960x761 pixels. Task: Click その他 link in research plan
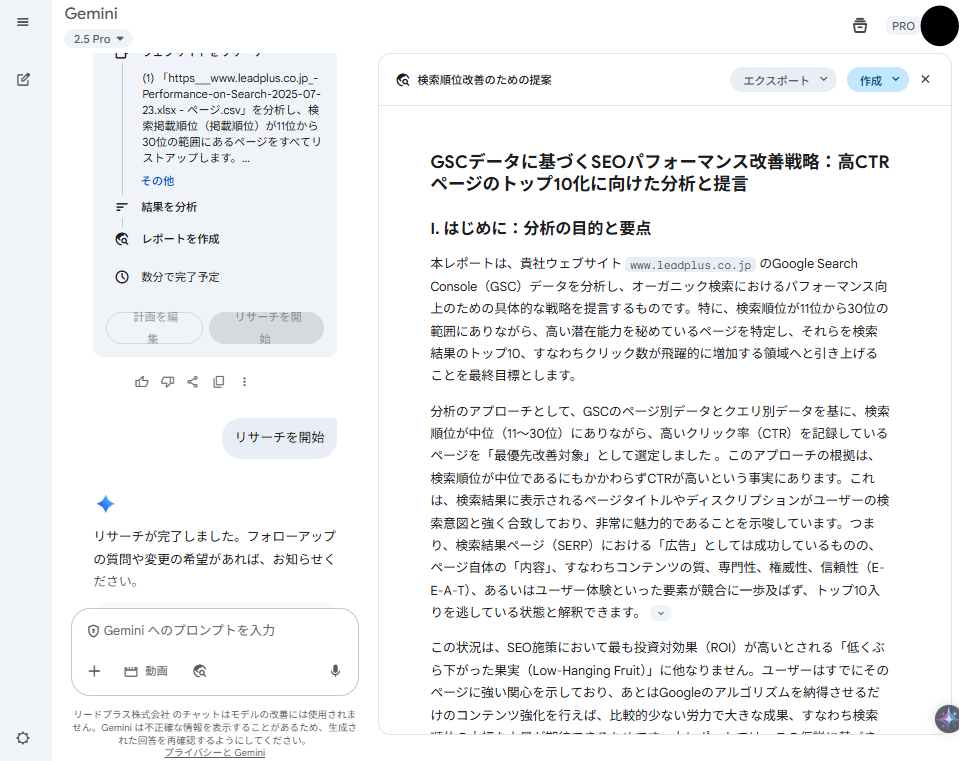pyautogui.click(x=157, y=181)
